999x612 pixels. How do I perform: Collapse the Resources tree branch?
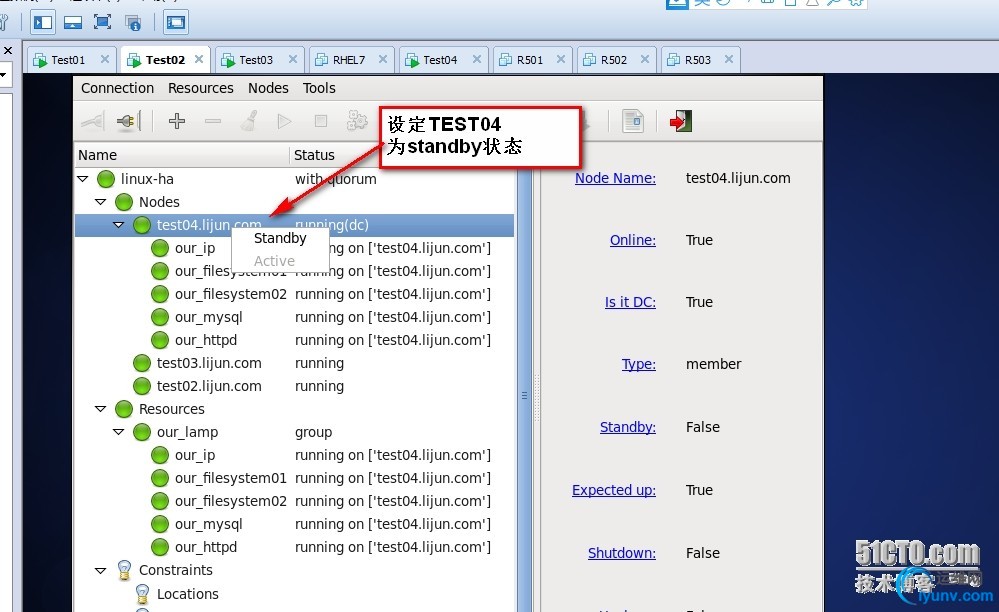(x=101, y=409)
